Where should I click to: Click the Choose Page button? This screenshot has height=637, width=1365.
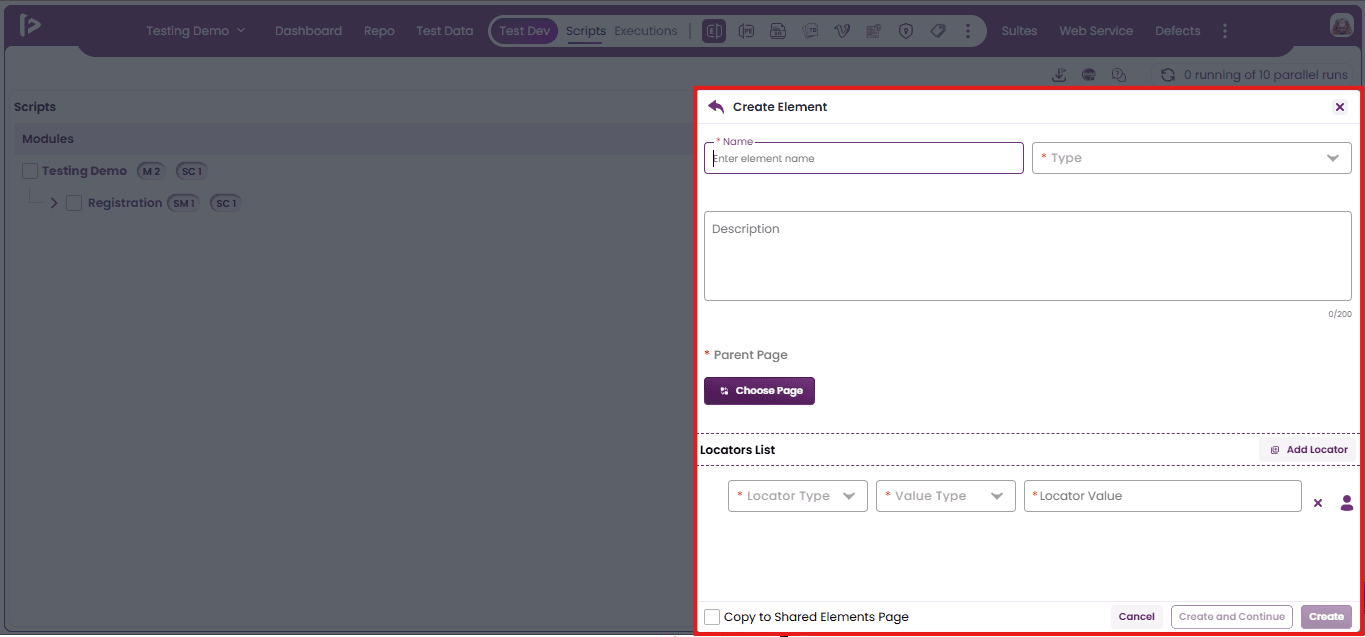[760, 391]
